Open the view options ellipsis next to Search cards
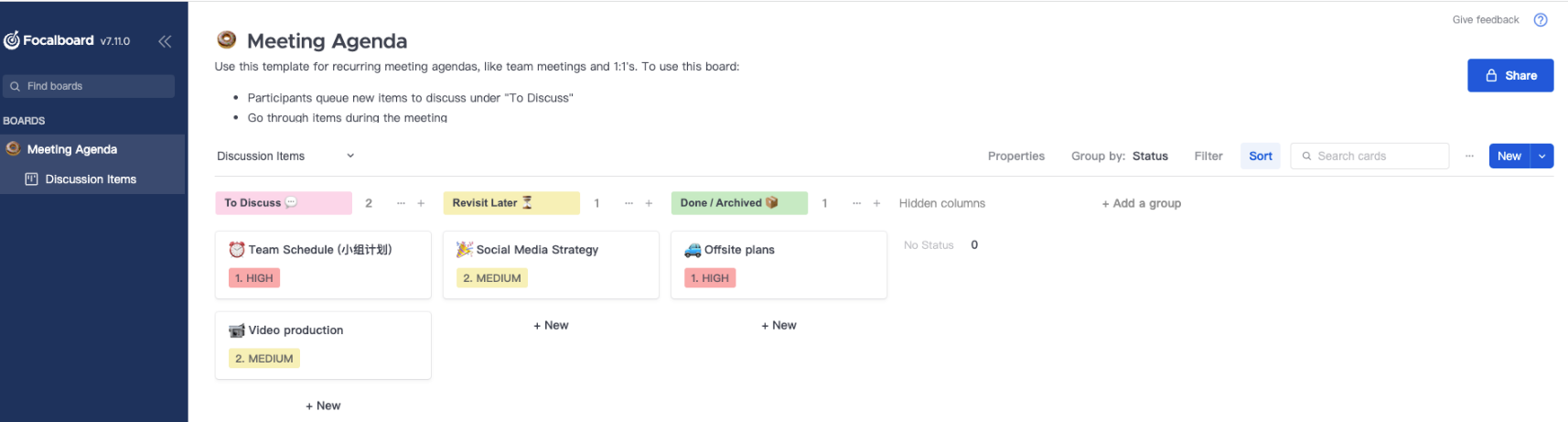1568x422 pixels. coord(1469,157)
